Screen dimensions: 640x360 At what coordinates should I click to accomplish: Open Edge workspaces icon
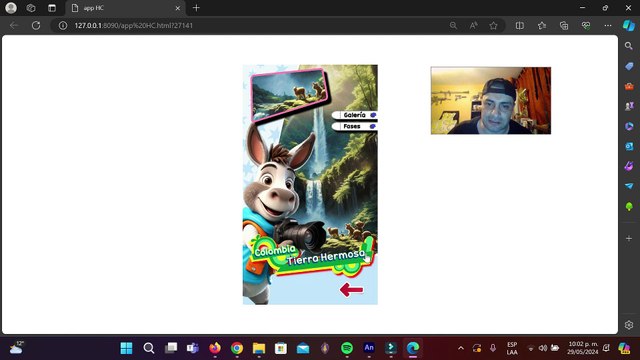31,8
